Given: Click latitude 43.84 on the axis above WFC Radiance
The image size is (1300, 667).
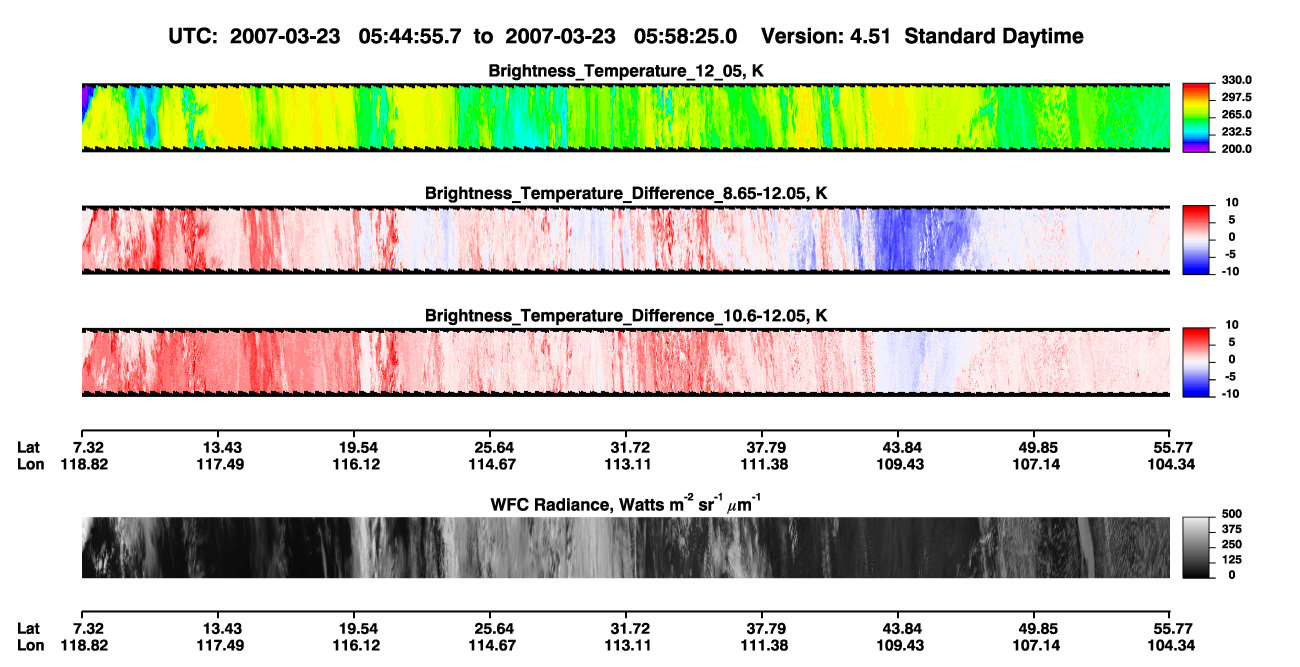Looking at the screenshot, I should tap(900, 447).
